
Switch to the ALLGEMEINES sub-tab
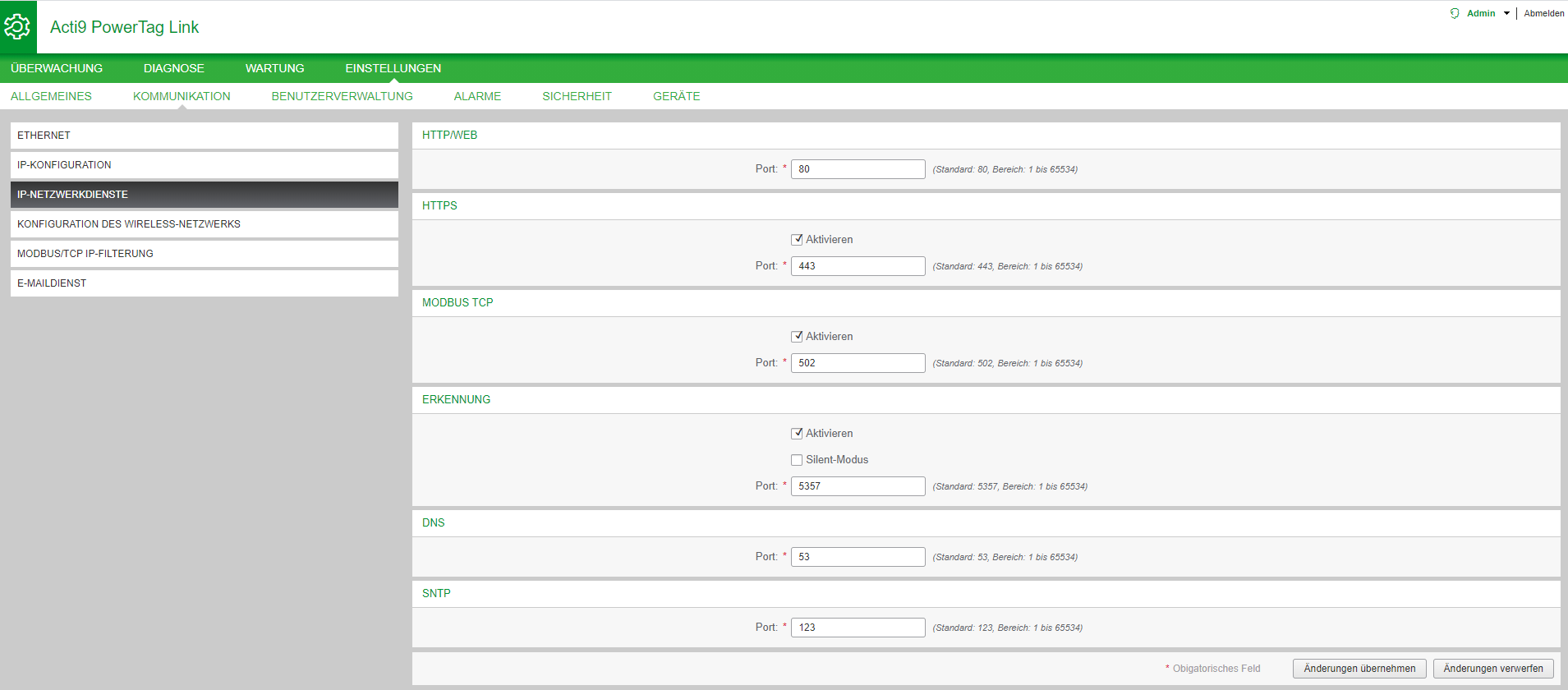51,96
